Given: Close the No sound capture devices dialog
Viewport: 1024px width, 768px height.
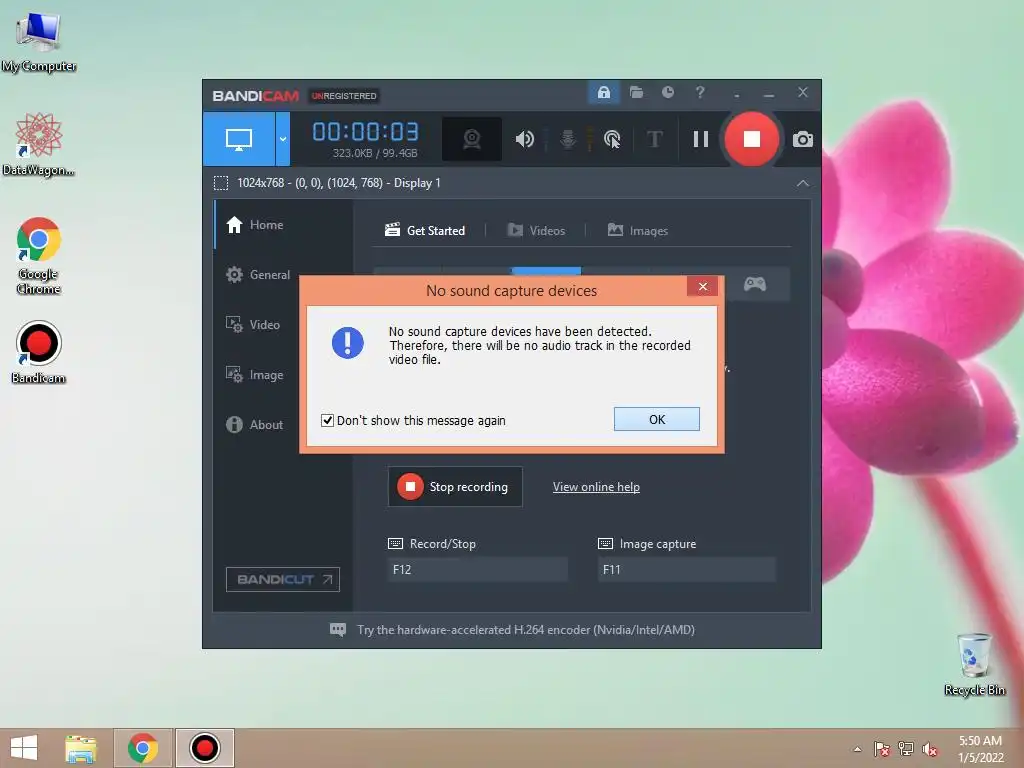Looking at the screenshot, I should [703, 287].
